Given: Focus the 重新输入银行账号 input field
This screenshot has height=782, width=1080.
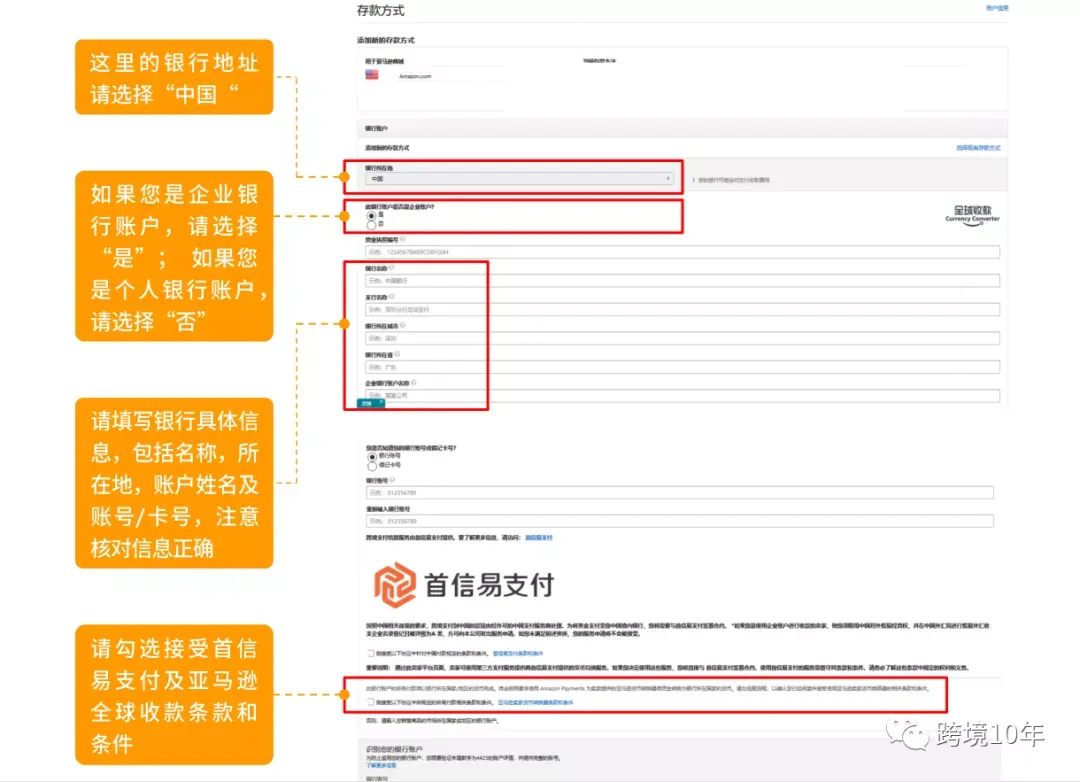Looking at the screenshot, I should tap(680, 521).
